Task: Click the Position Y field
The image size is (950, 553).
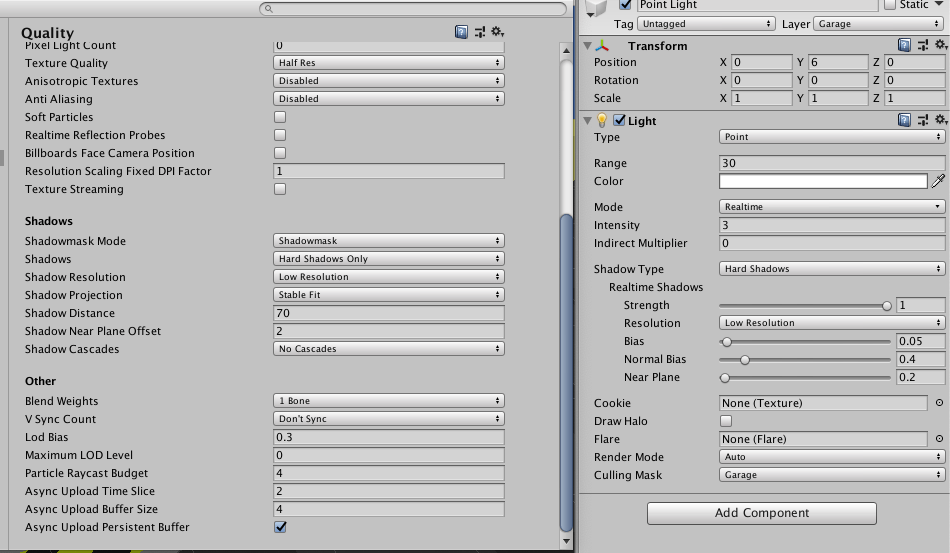Action: pos(838,62)
